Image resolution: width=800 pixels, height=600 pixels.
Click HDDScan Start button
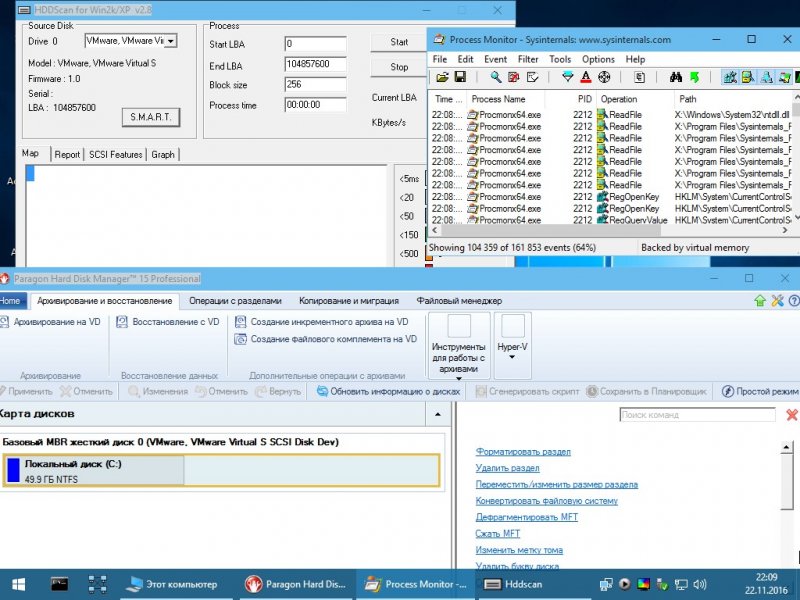coord(399,42)
